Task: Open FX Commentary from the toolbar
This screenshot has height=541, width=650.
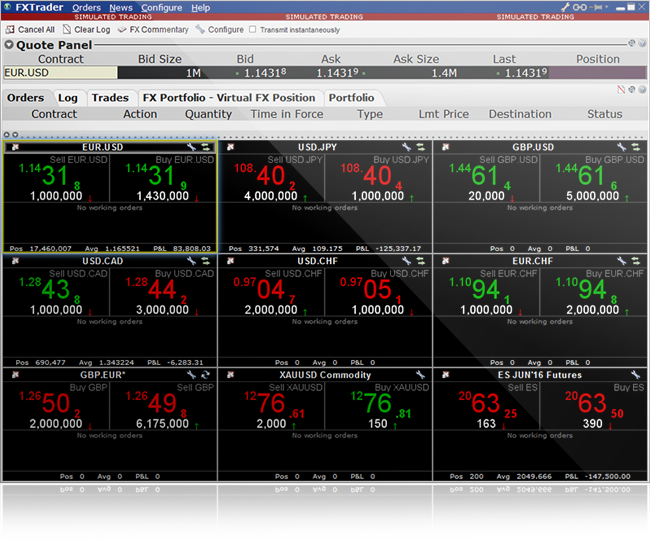Action: (x=122, y=30)
